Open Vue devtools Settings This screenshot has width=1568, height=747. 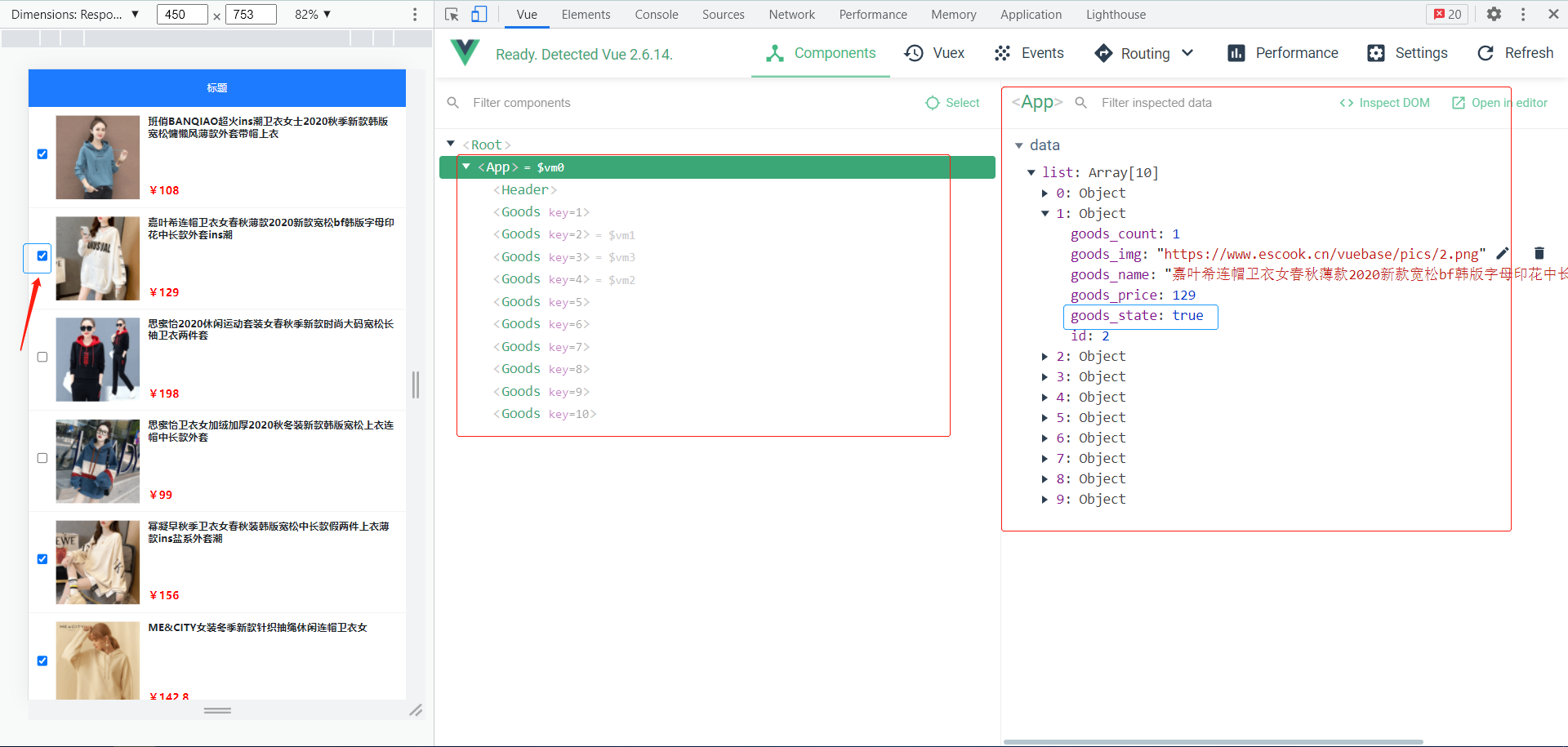[x=1407, y=53]
